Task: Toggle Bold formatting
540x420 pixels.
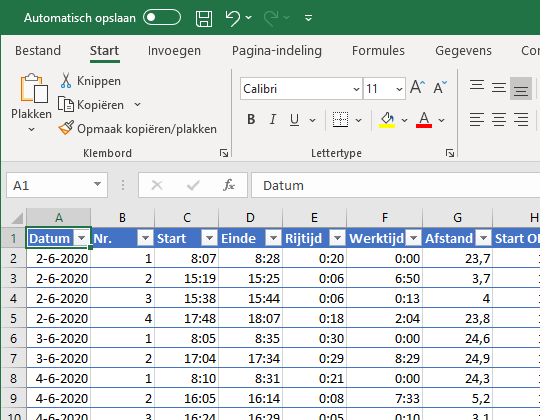Action: (251, 119)
